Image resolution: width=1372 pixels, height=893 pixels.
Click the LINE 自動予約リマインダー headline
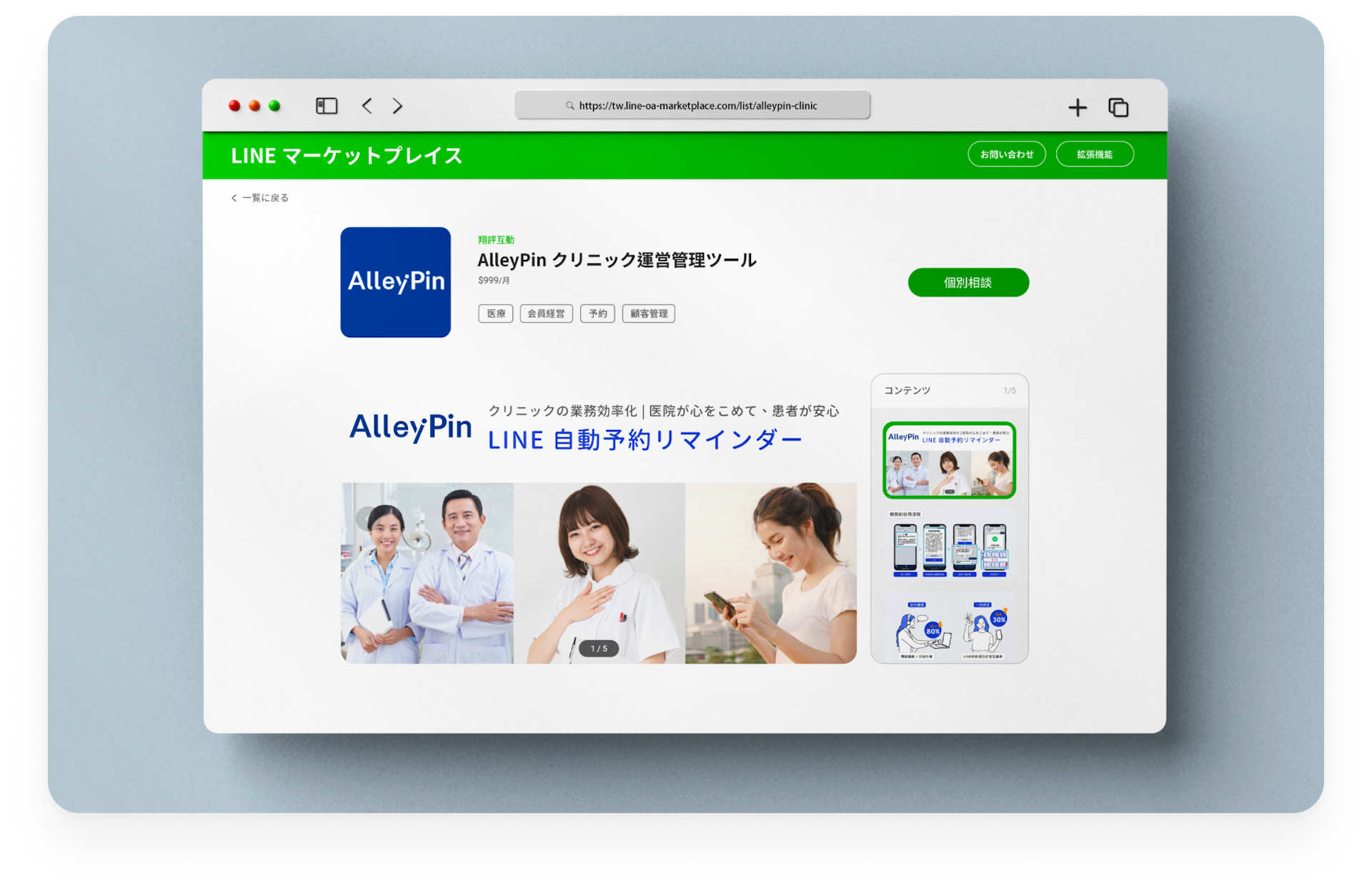click(x=645, y=440)
